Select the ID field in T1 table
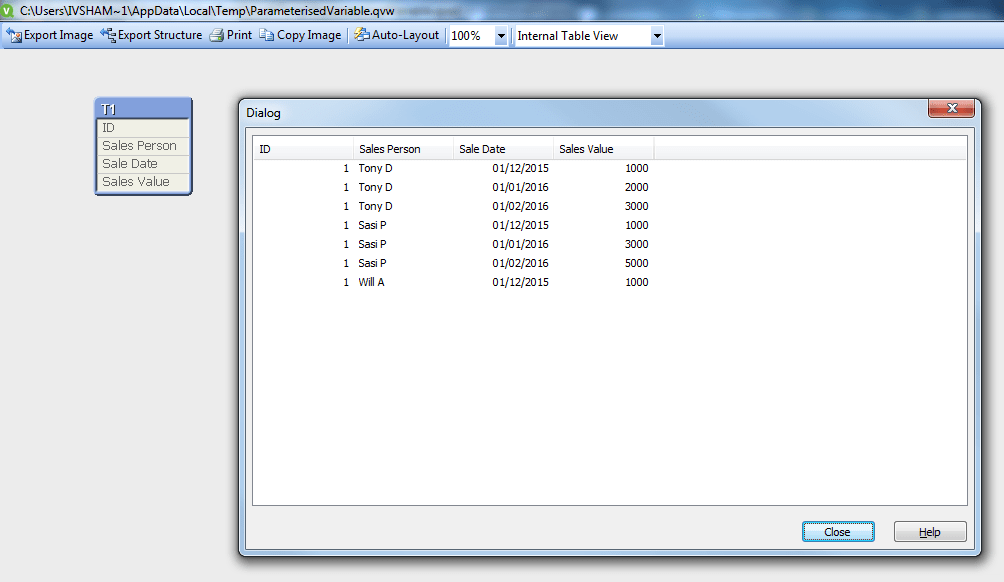This screenshot has height=582, width=1004. pos(143,128)
